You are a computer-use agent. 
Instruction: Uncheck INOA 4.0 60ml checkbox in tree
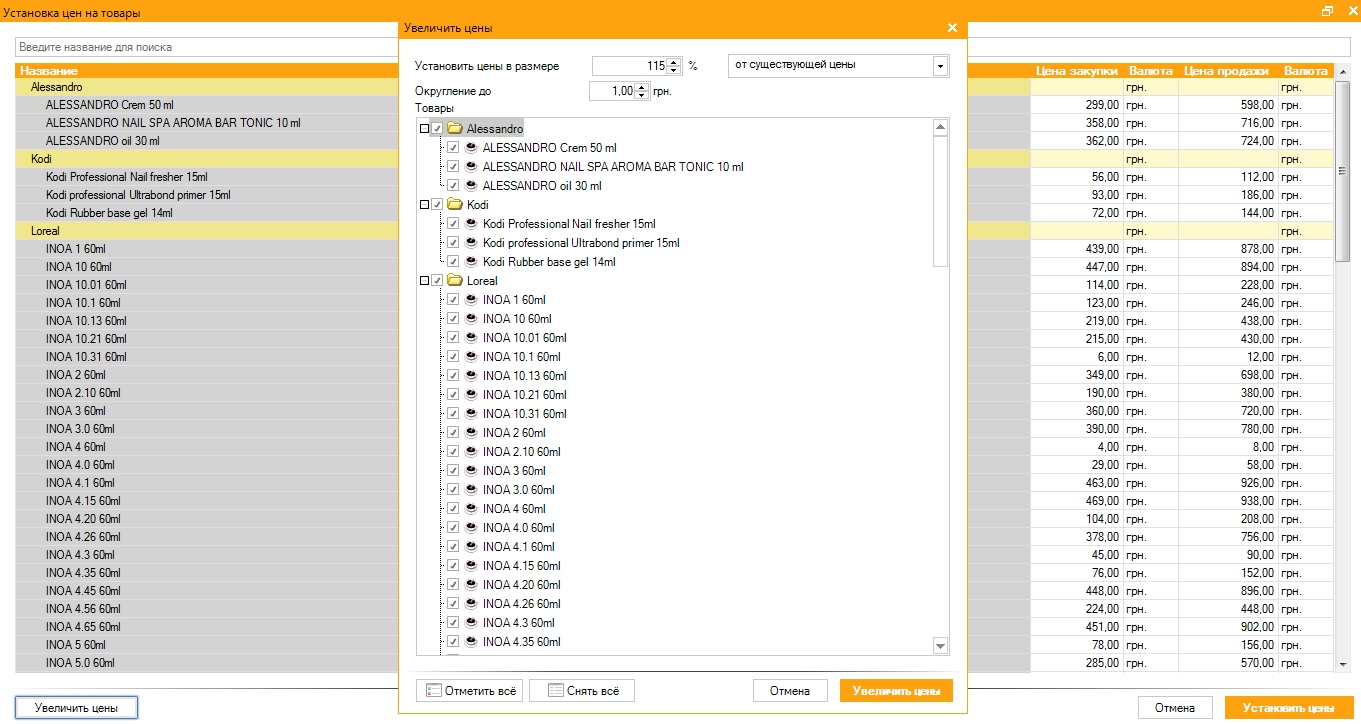coord(453,528)
